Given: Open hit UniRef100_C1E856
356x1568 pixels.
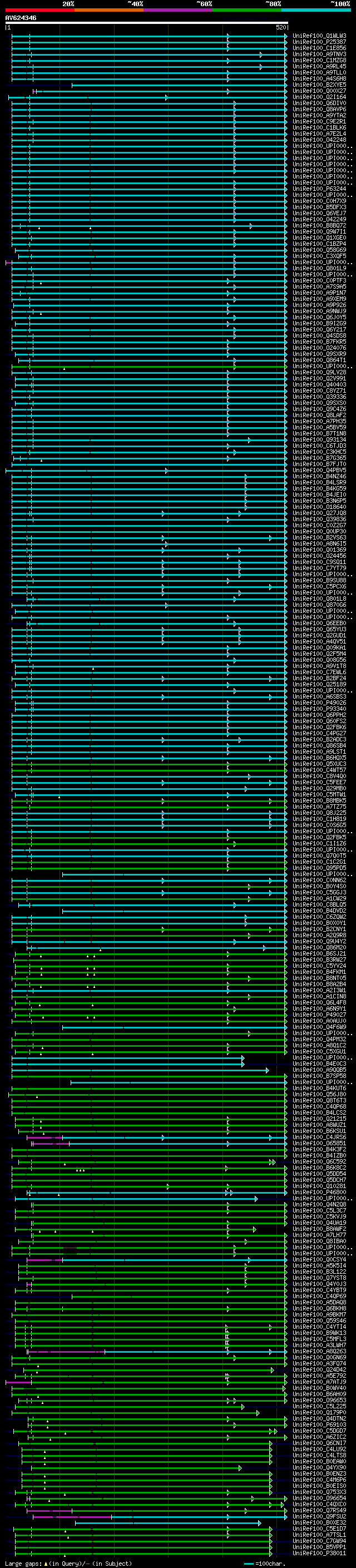Looking at the screenshot, I should point(319,48).
